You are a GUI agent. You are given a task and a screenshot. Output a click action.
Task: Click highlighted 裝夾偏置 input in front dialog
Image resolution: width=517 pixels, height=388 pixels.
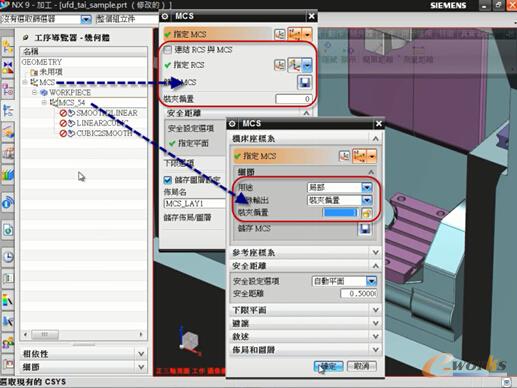pyautogui.click(x=341, y=213)
